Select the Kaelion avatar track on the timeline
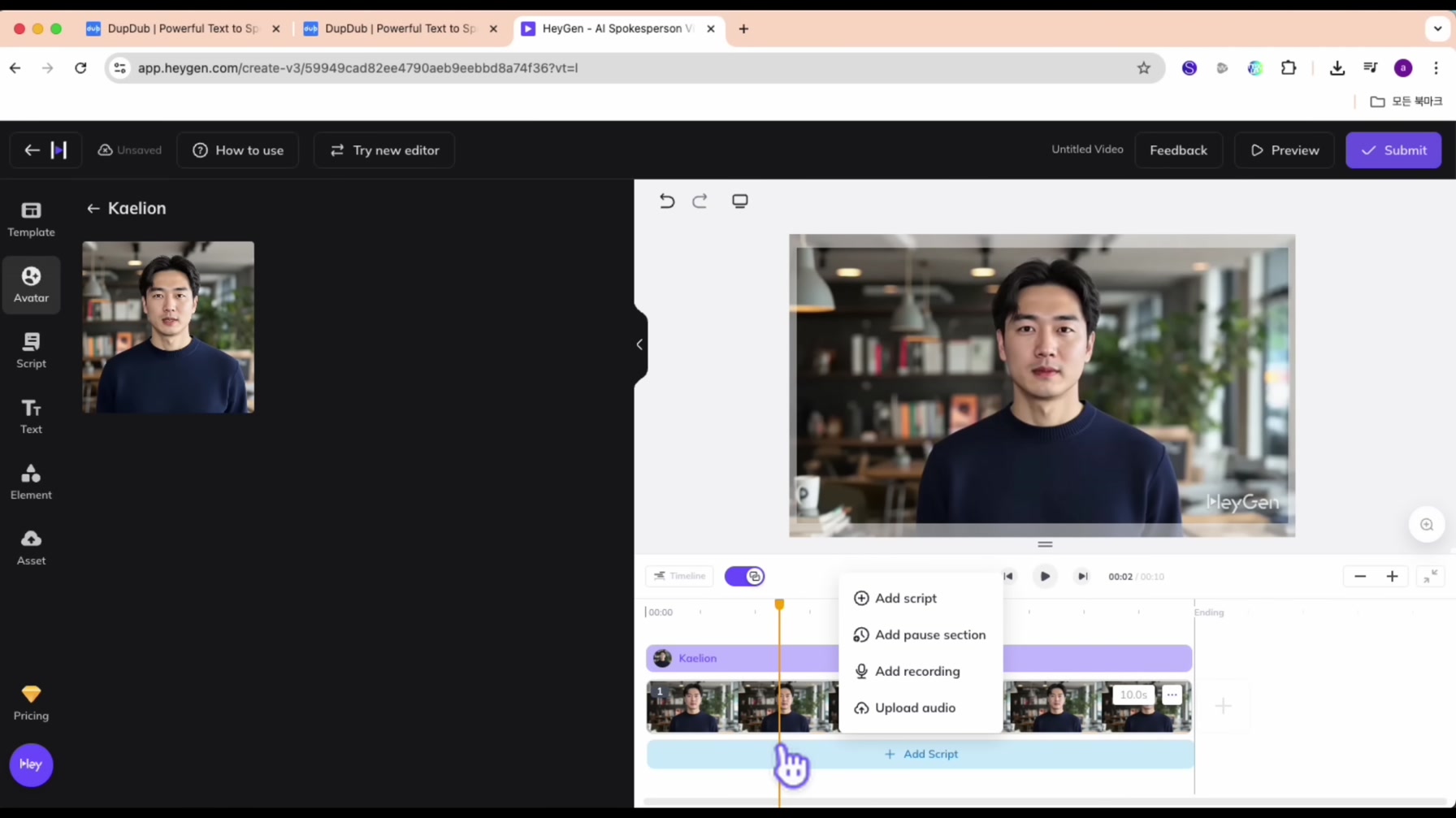Image resolution: width=1456 pixels, height=818 pixels. (919, 659)
